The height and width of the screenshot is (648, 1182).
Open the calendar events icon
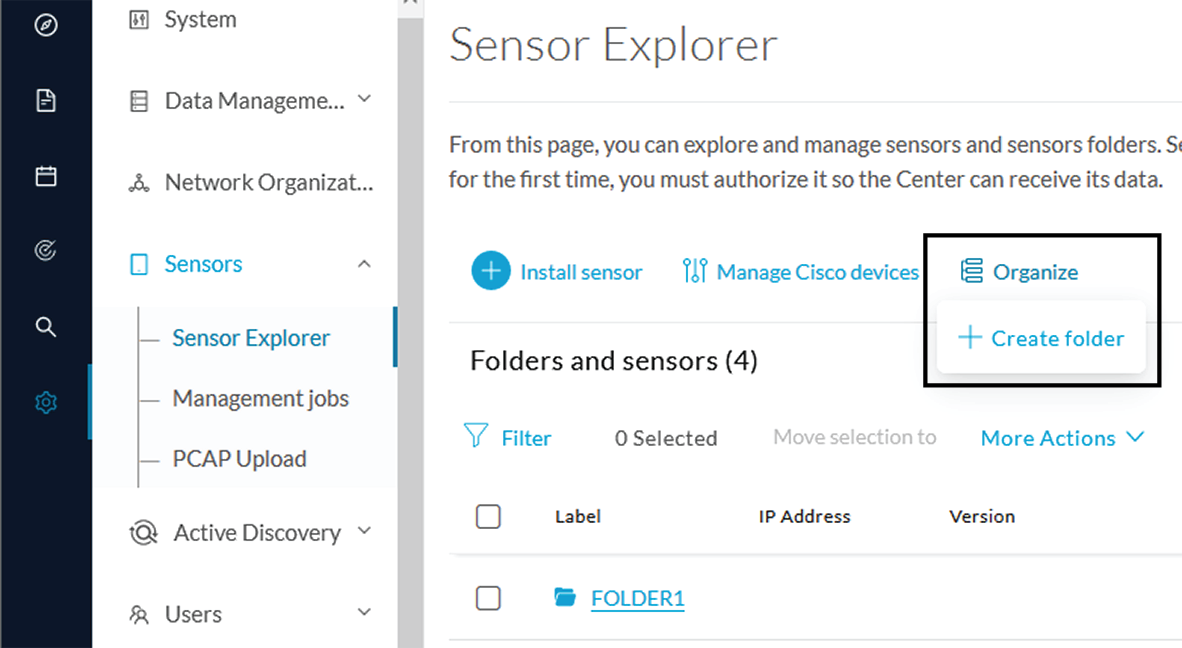pos(46,176)
